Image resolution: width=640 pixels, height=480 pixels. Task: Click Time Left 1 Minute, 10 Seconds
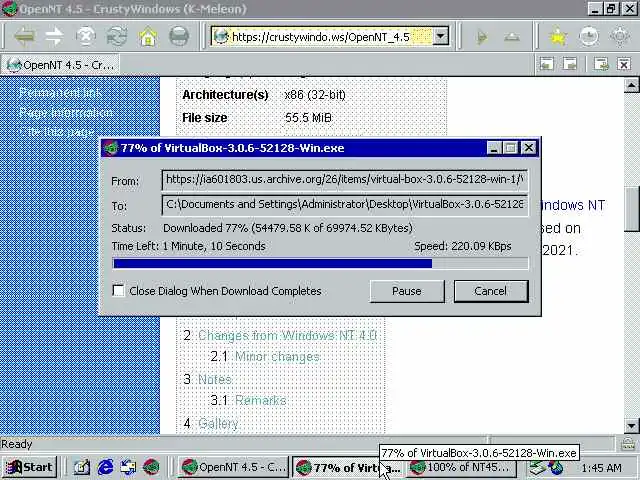[x=189, y=246]
